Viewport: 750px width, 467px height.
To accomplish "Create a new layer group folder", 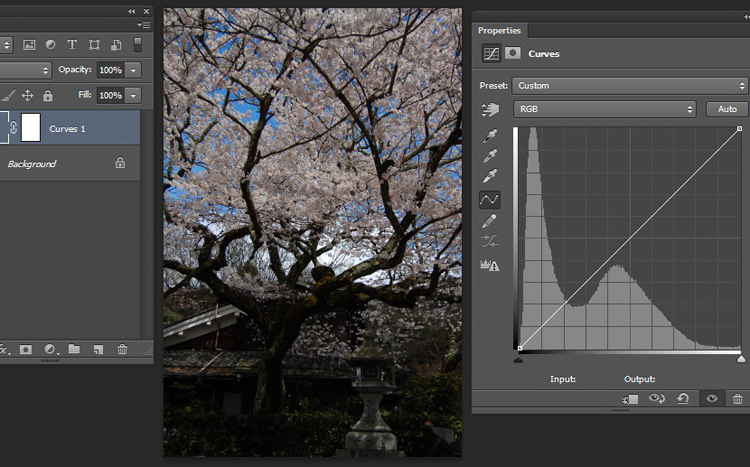I will click(x=74, y=349).
